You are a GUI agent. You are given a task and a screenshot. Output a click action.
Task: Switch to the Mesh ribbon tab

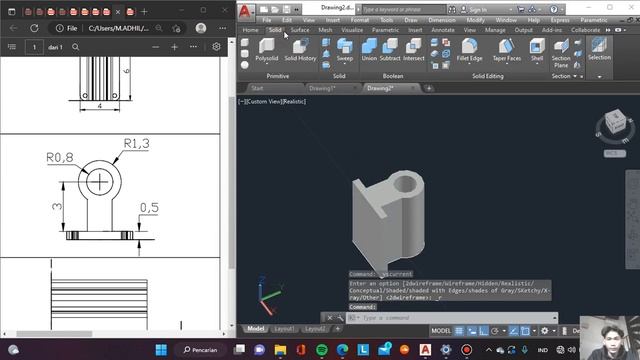[x=325, y=30]
